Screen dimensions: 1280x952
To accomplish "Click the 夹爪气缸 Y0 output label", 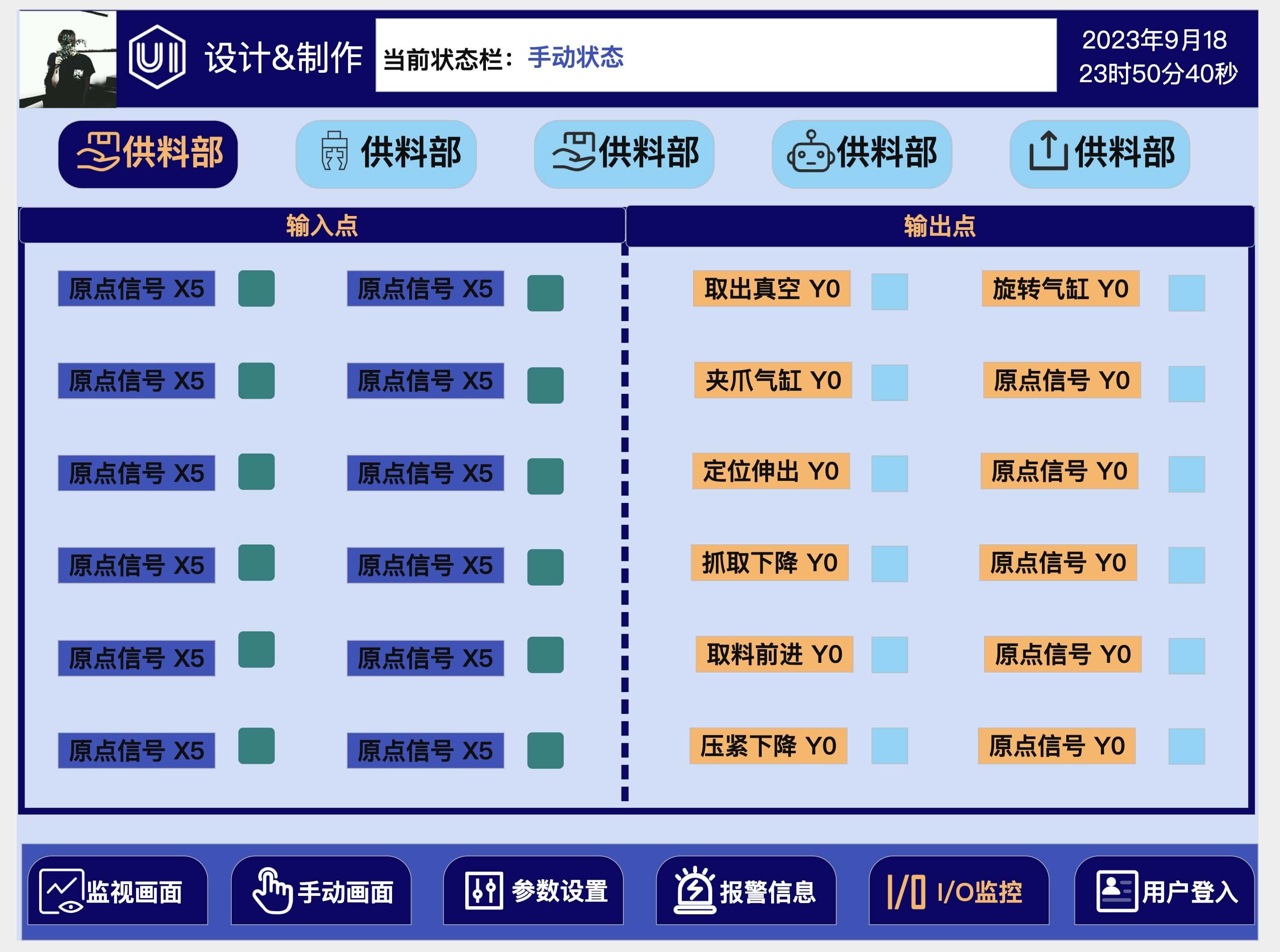I will (x=773, y=380).
